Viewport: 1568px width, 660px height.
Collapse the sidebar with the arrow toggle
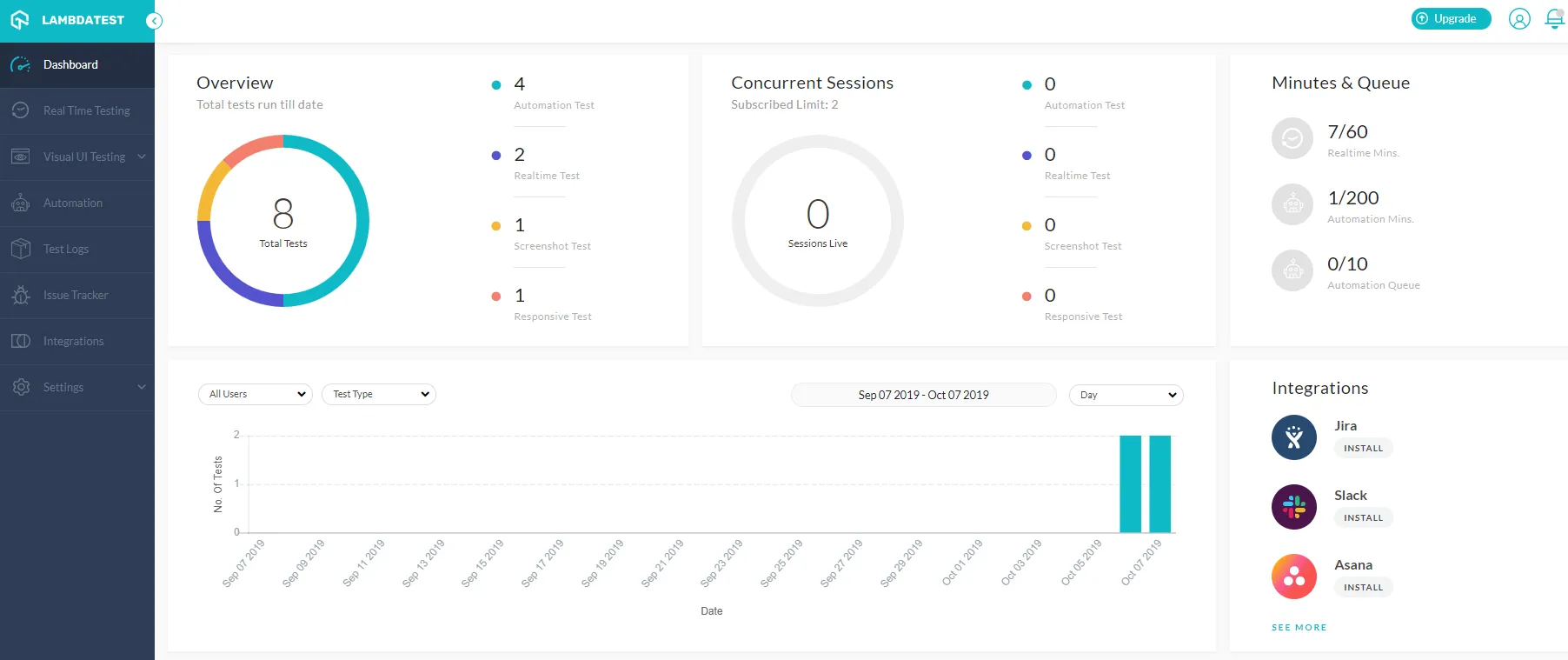[x=154, y=21]
